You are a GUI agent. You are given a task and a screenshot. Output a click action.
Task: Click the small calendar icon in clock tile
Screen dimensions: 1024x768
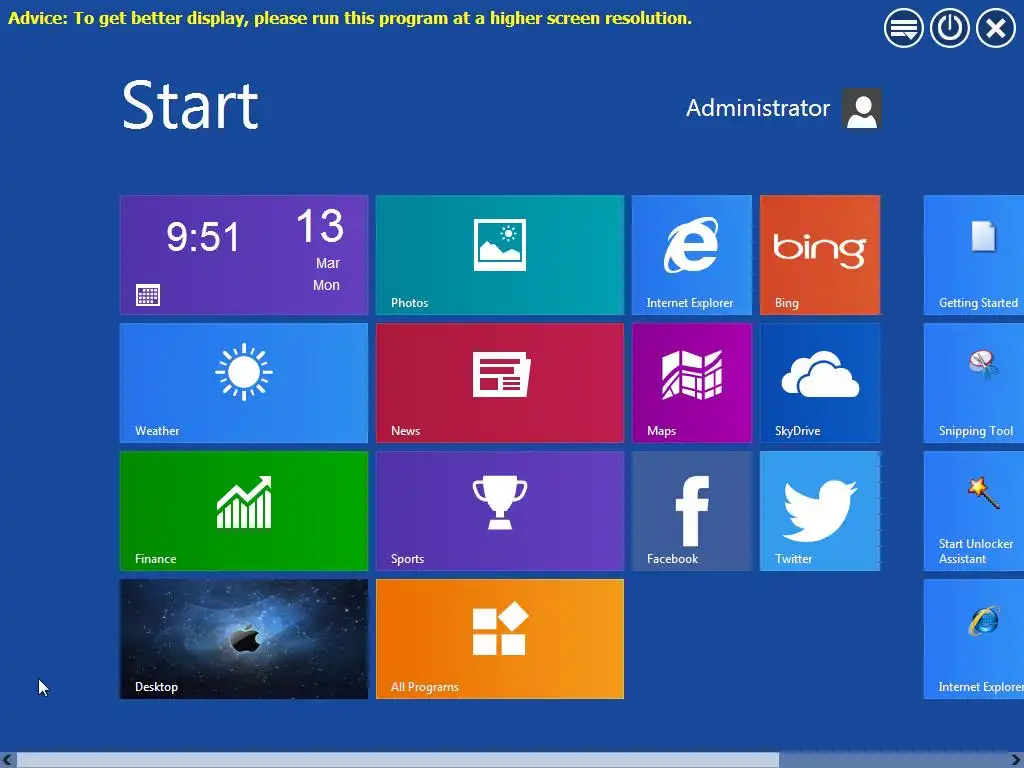pos(148,295)
